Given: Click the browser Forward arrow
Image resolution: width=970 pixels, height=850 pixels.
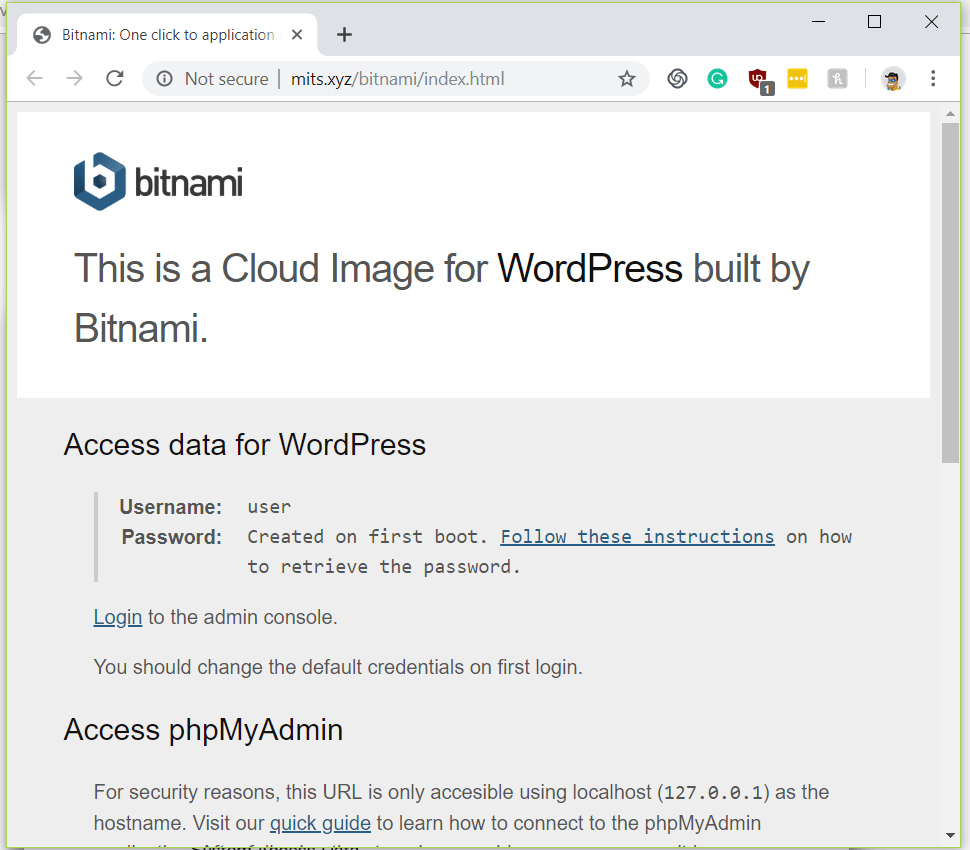Looking at the screenshot, I should [x=74, y=79].
